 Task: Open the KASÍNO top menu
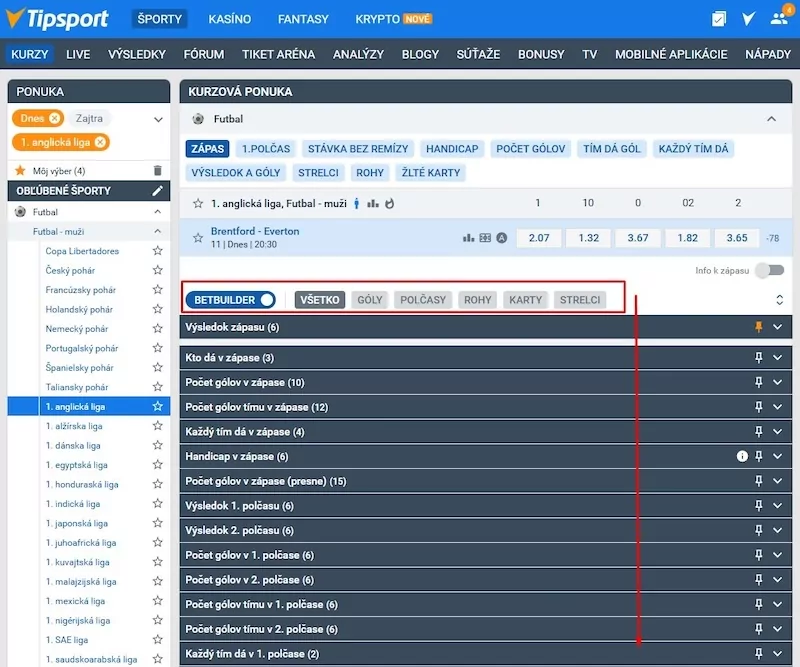pos(230,19)
